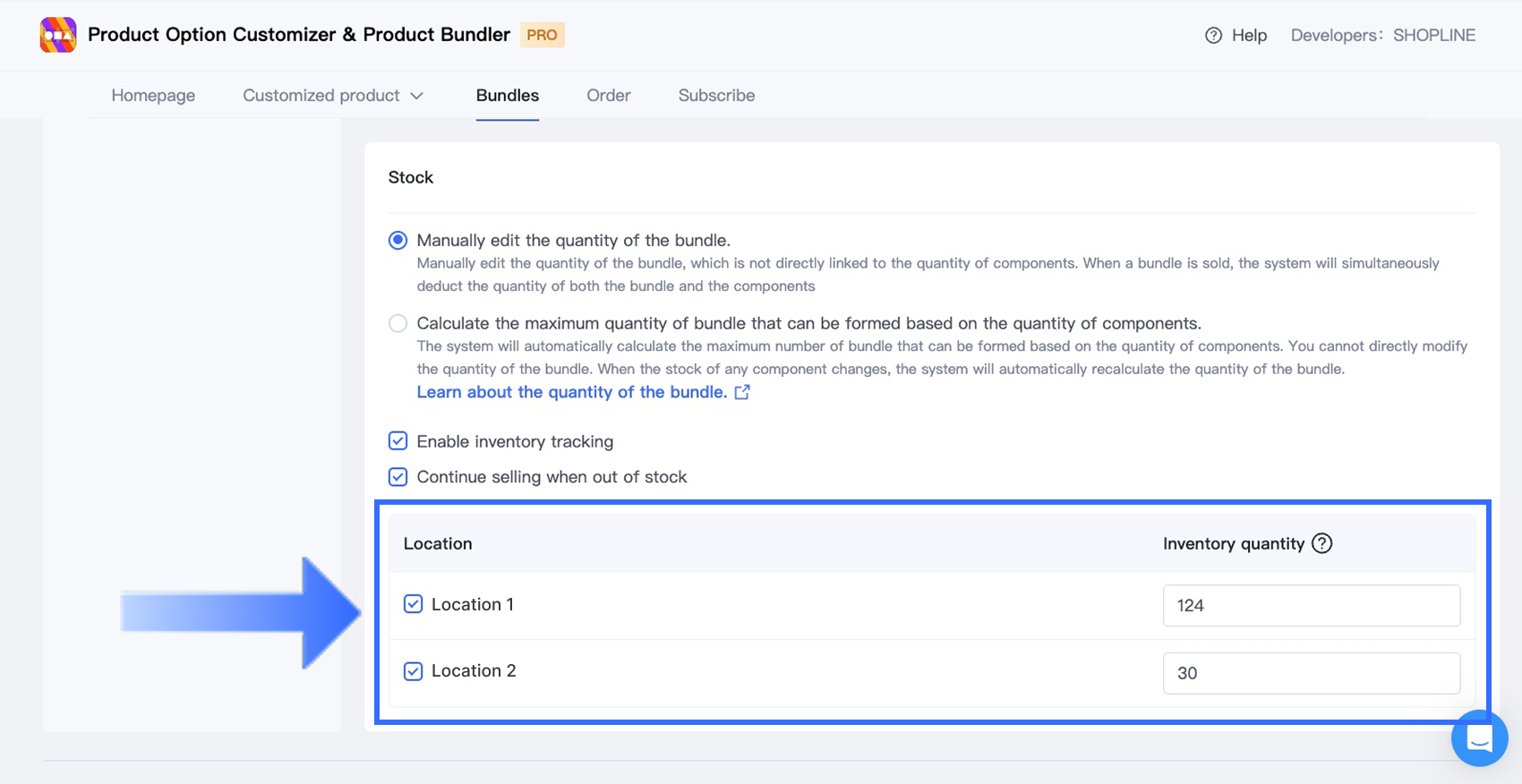
Task: Uncheck the Location 2 checkbox
Action: click(x=413, y=671)
